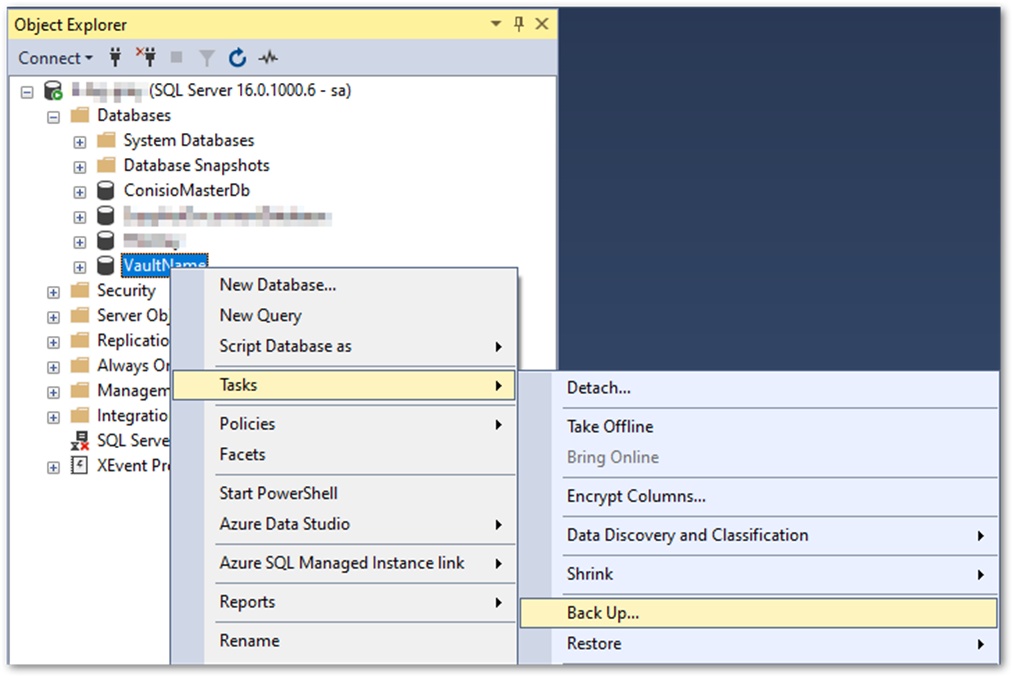
Task: Select the XEvent Profiler icon
Action: click(x=79, y=465)
